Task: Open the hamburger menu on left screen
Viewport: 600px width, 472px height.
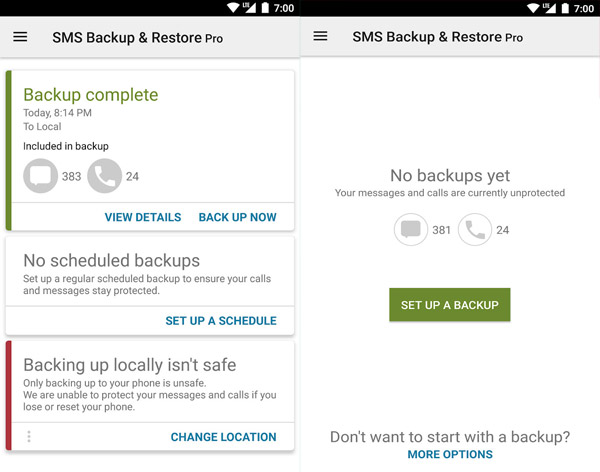Action: [x=20, y=37]
